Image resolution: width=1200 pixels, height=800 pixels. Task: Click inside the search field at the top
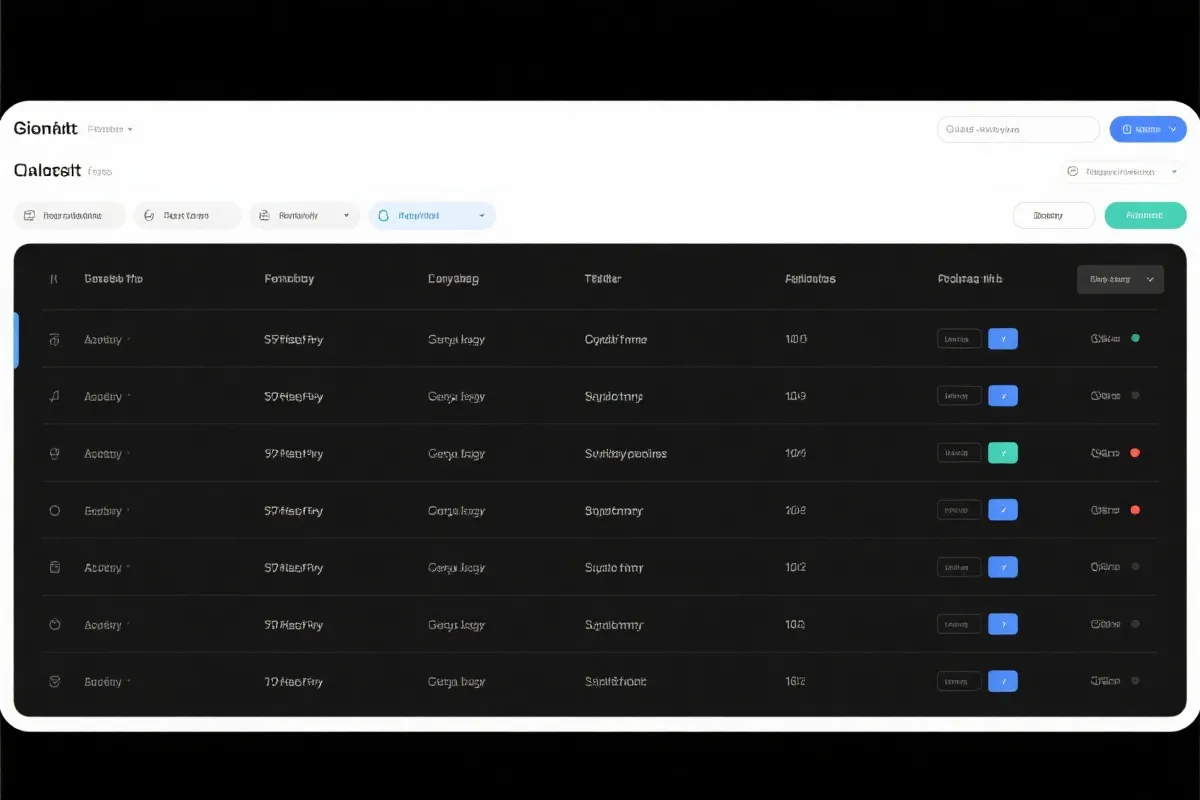click(x=1018, y=129)
